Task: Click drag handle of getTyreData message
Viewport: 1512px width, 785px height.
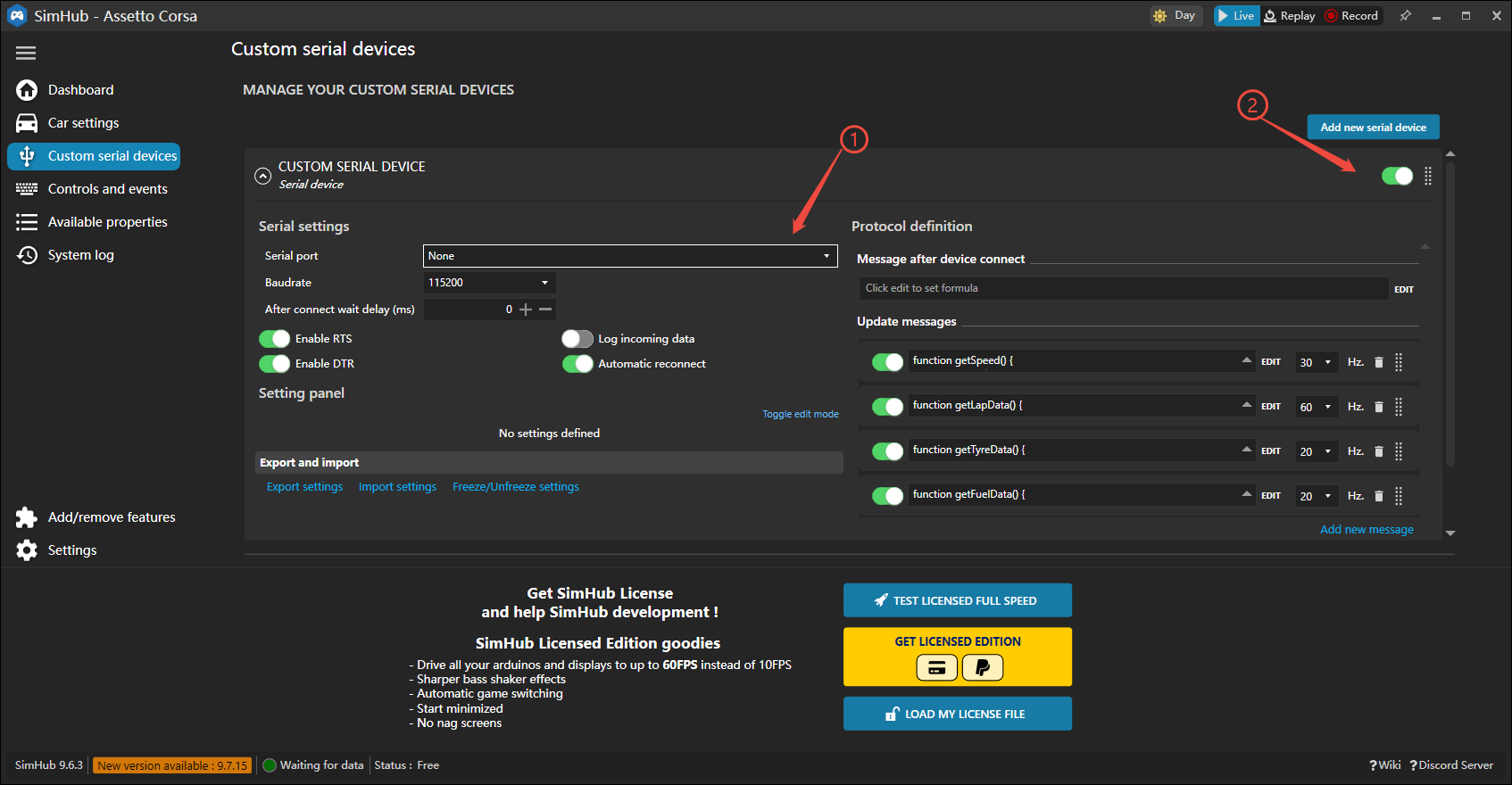Action: point(1399,451)
